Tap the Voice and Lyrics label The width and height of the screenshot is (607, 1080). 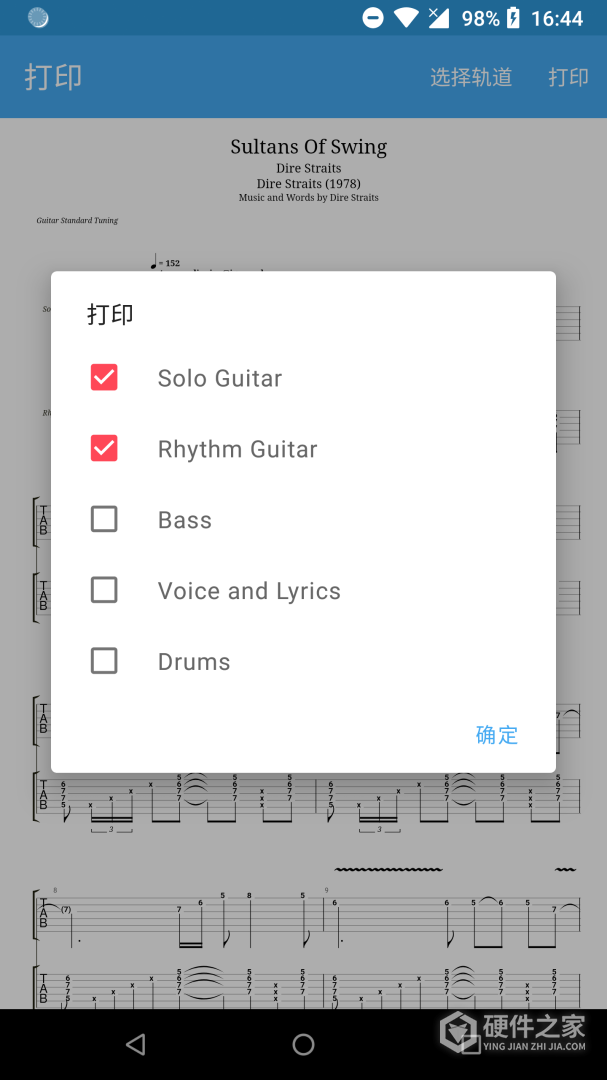pyautogui.click(x=249, y=591)
